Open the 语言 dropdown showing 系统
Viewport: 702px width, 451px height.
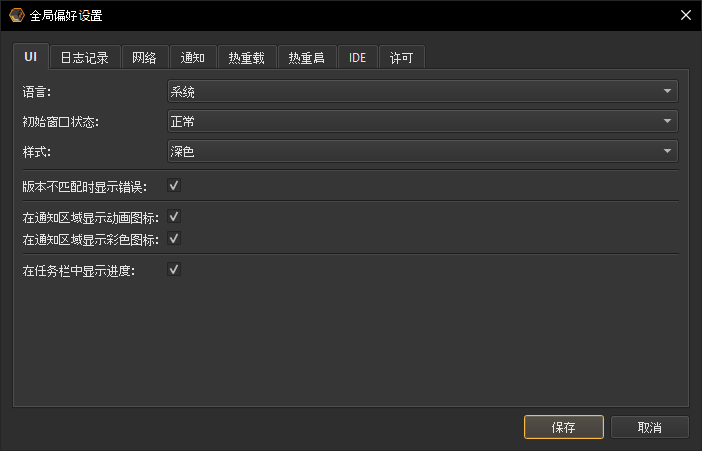coord(422,91)
